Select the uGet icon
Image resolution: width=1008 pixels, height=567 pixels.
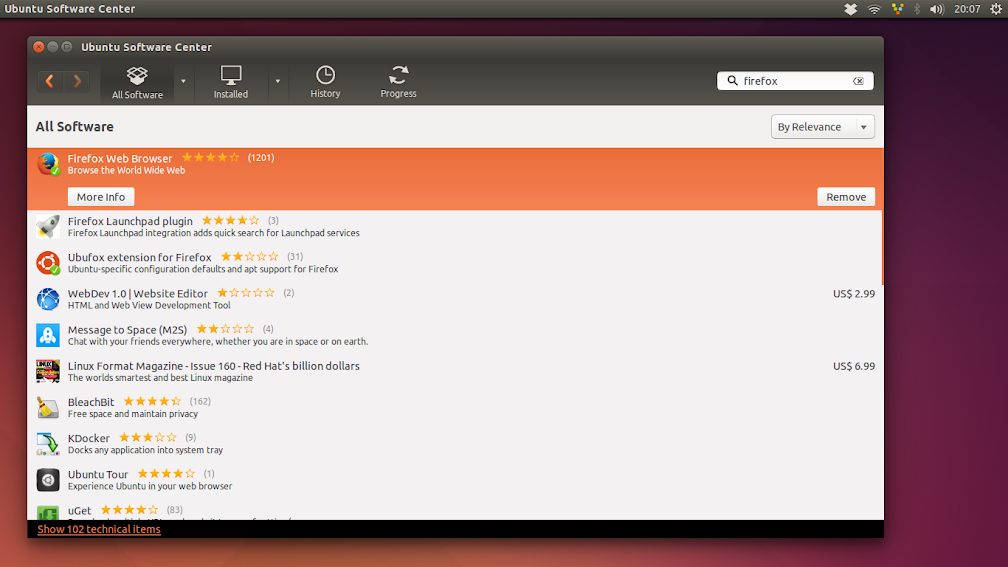tap(48, 512)
